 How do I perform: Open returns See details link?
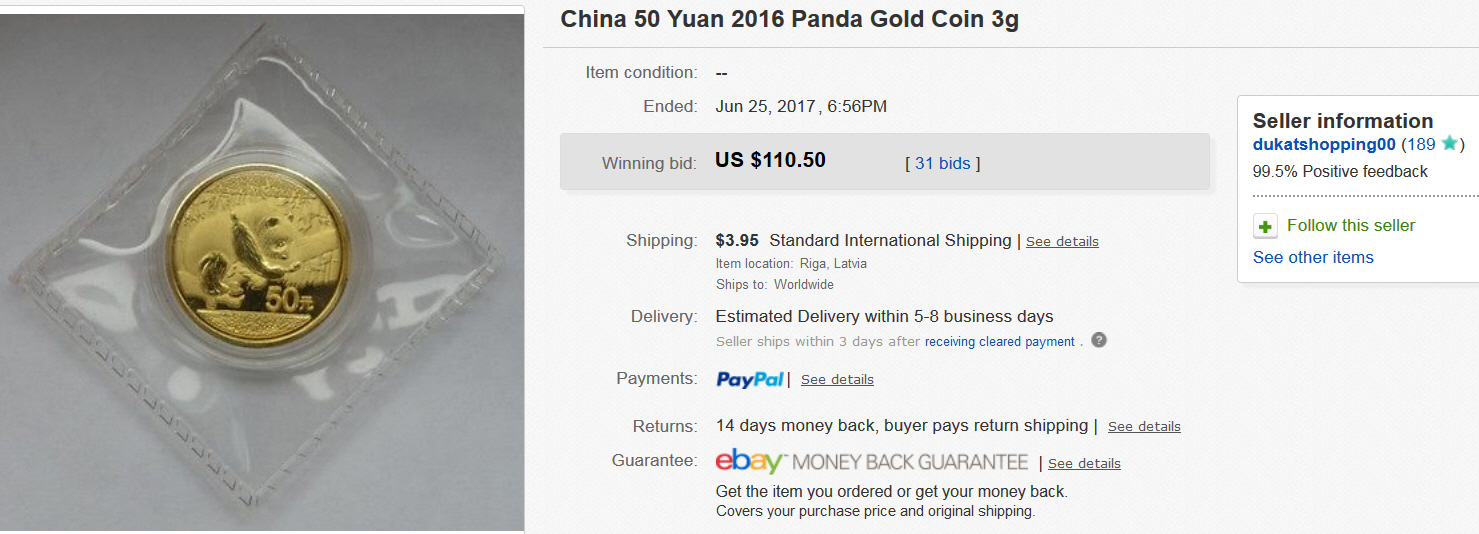pyautogui.click(x=1144, y=426)
